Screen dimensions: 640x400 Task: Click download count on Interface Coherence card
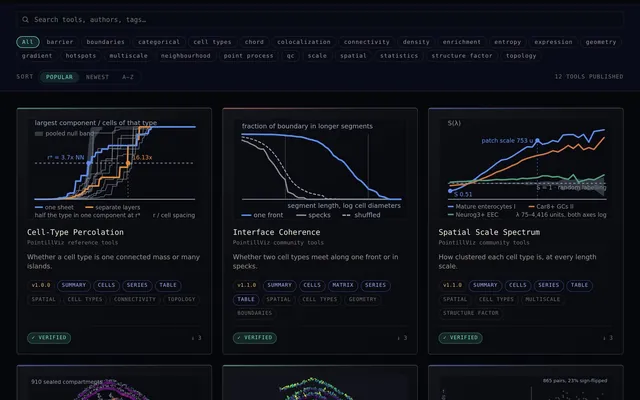click(x=402, y=338)
